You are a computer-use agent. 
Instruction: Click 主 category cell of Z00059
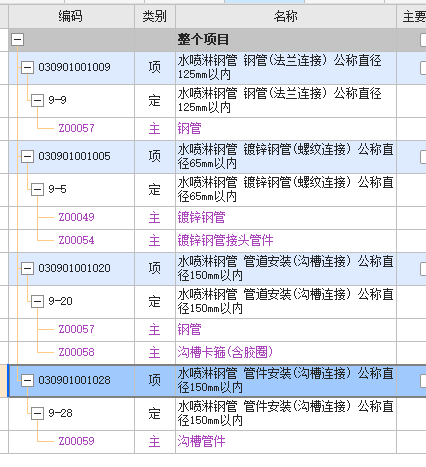pyautogui.click(x=155, y=442)
